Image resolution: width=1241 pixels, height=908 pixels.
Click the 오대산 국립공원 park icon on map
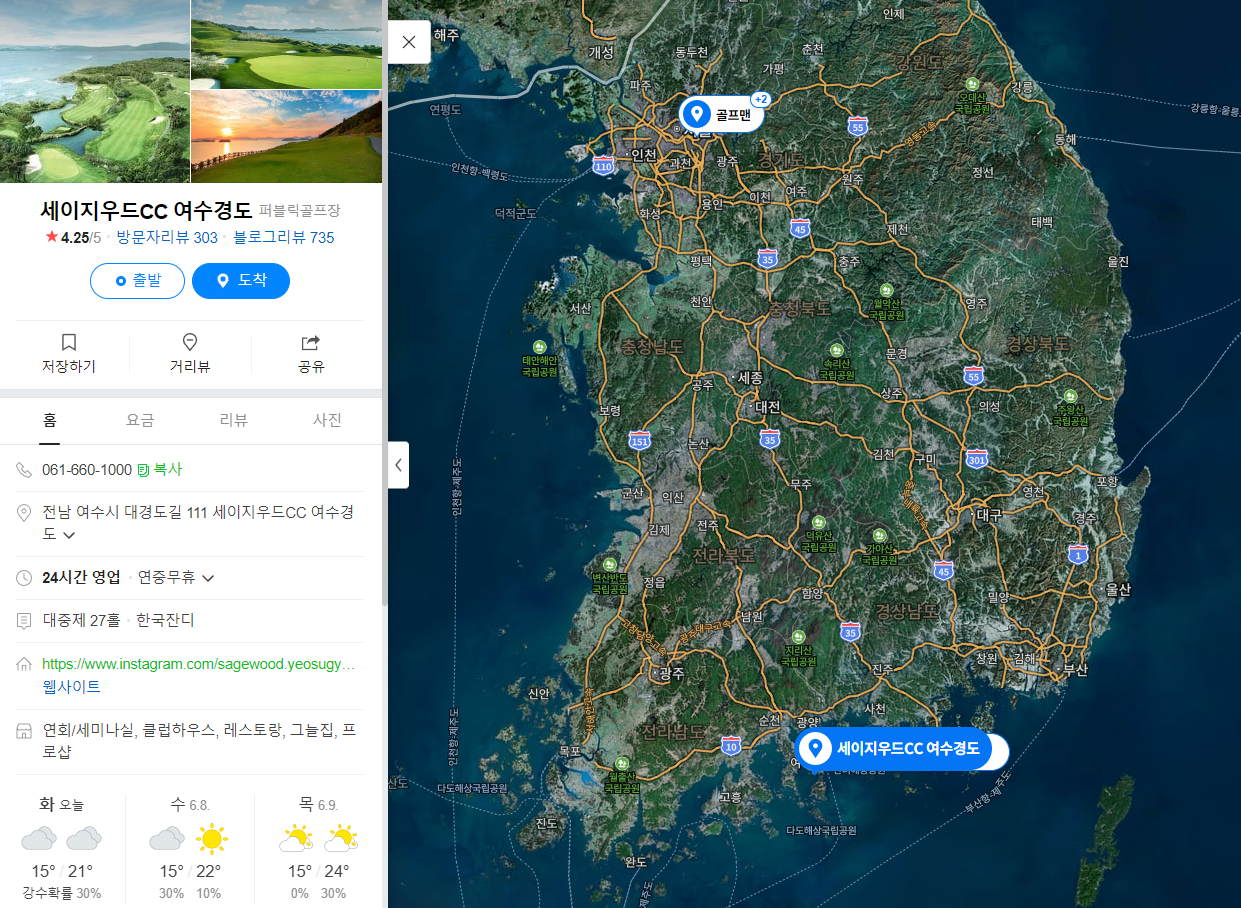[970, 83]
